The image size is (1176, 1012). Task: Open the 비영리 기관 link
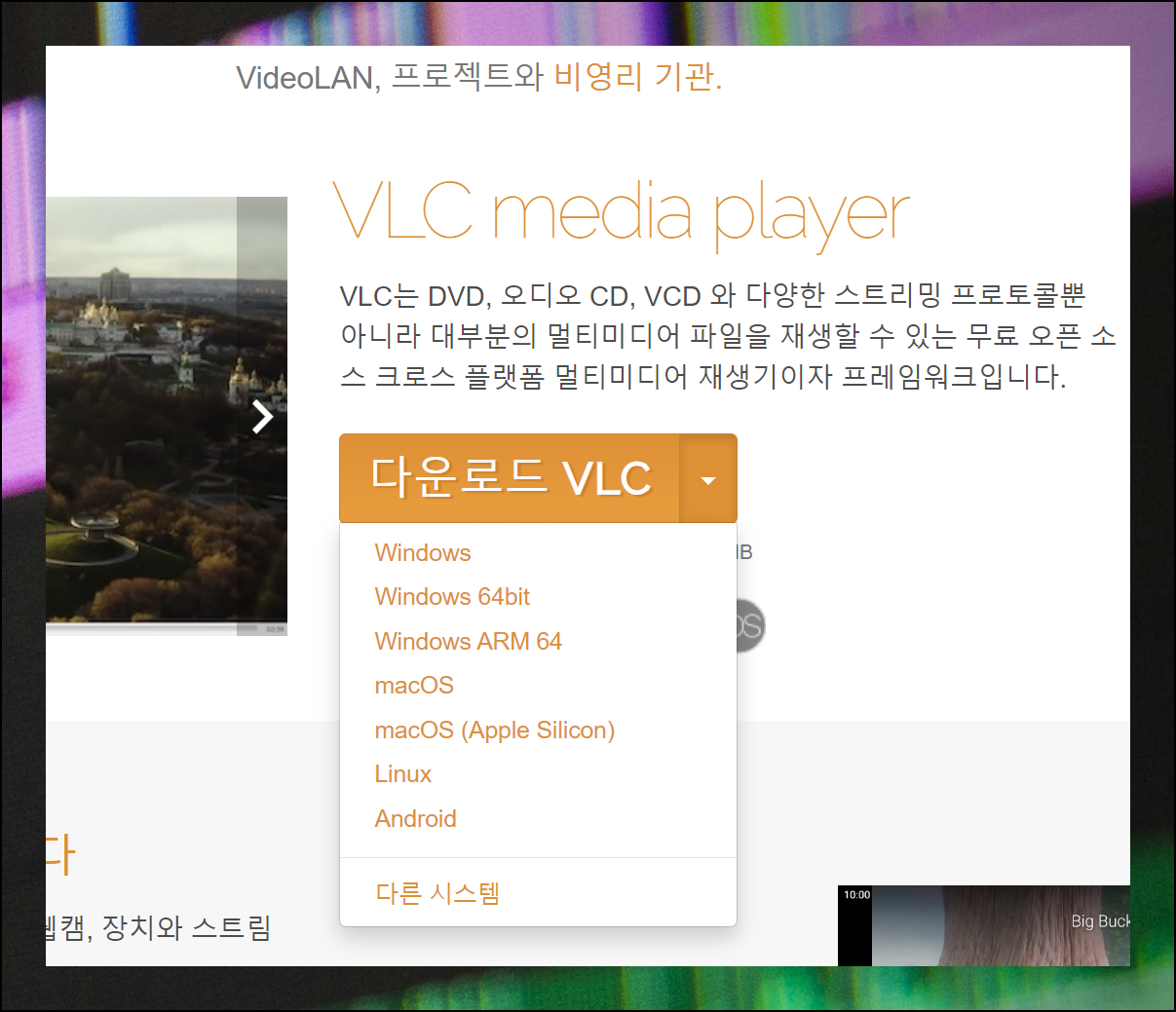[638, 77]
